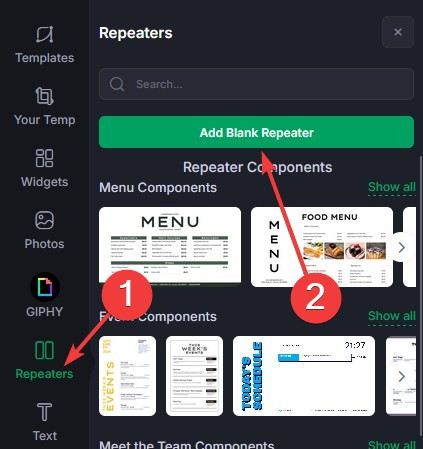
Task: Show all Menu Components
Action: [392, 187]
